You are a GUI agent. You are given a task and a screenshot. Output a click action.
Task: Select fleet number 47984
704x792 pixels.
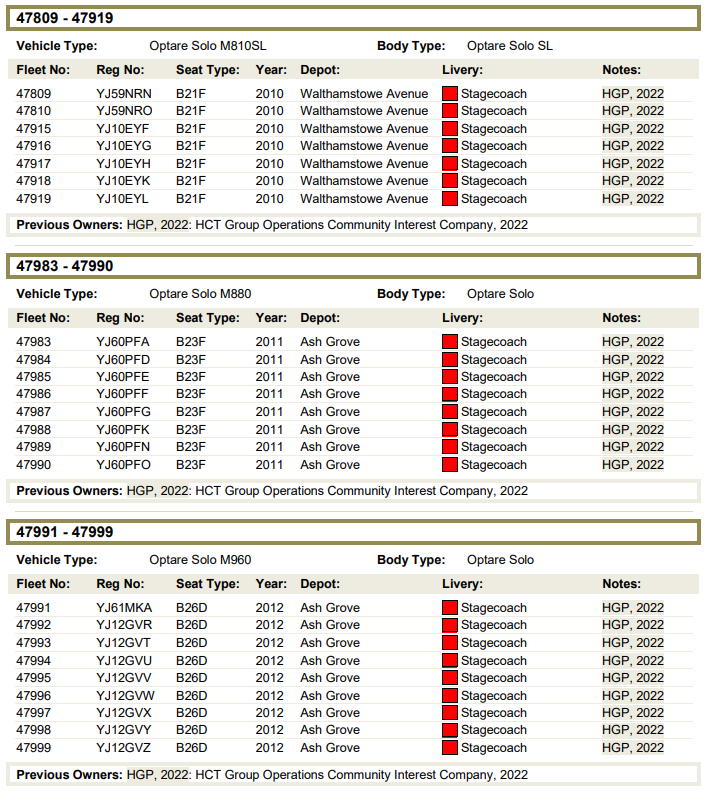(33, 360)
